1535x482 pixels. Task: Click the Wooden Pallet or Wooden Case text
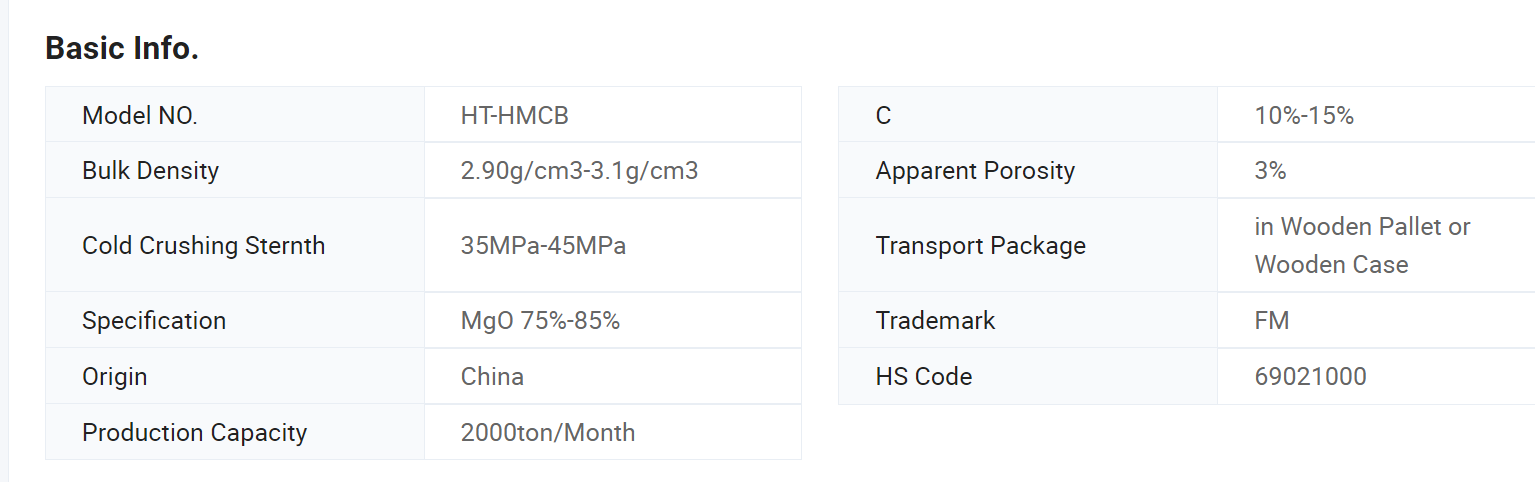pyautogui.click(x=1363, y=245)
